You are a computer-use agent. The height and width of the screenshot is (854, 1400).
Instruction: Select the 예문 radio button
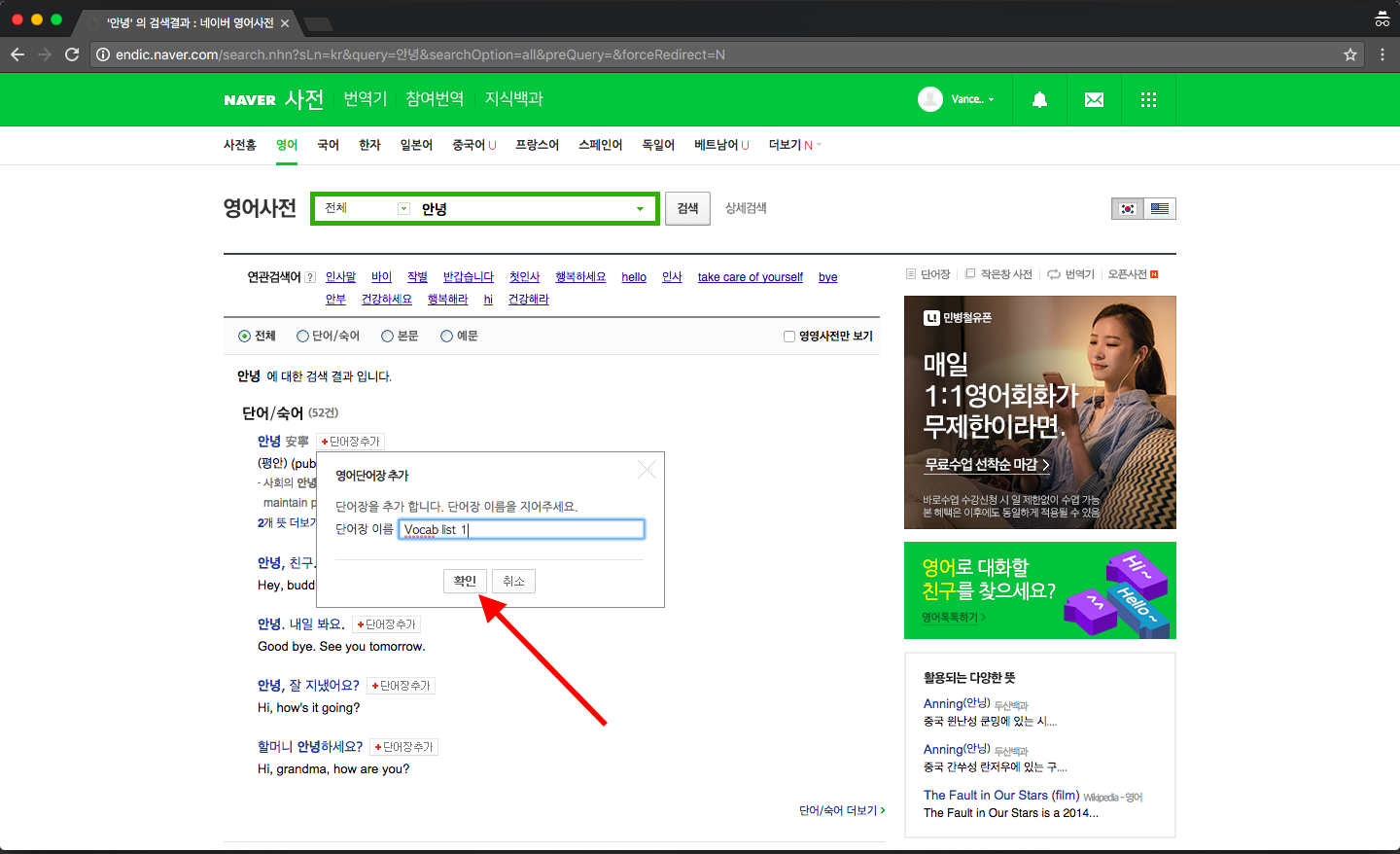click(446, 337)
